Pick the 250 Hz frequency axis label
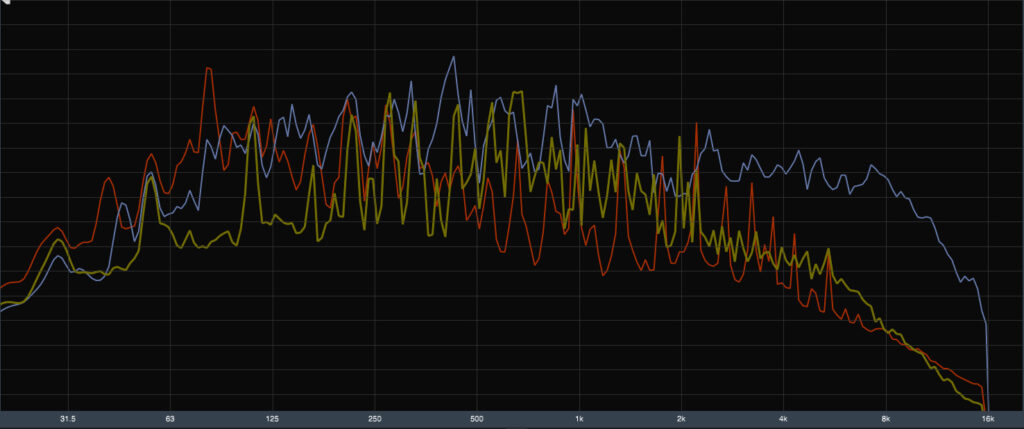The image size is (1024, 429). click(x=375, y=419)
